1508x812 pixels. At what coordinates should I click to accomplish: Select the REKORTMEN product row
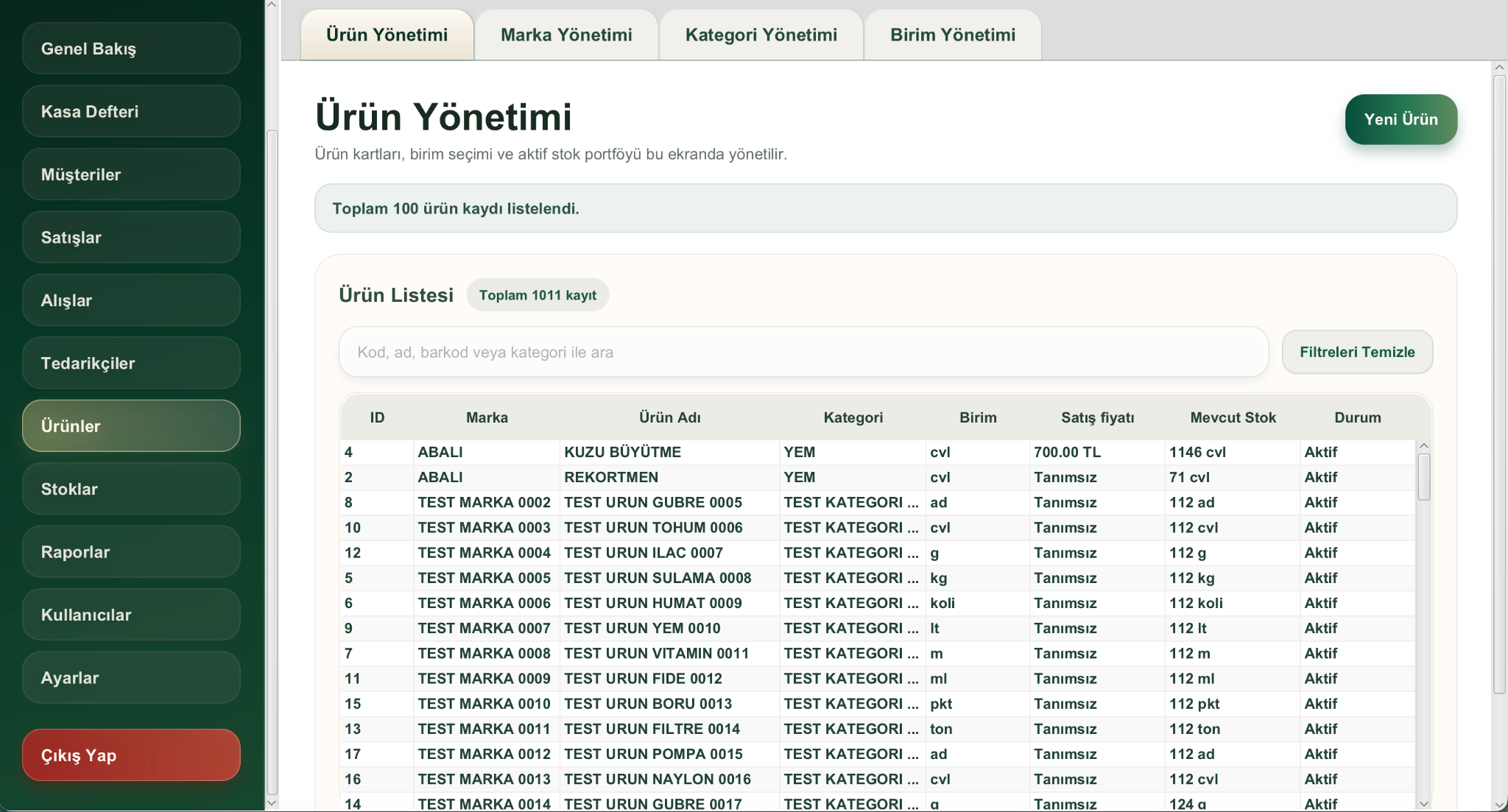click(x=878, y=477)
